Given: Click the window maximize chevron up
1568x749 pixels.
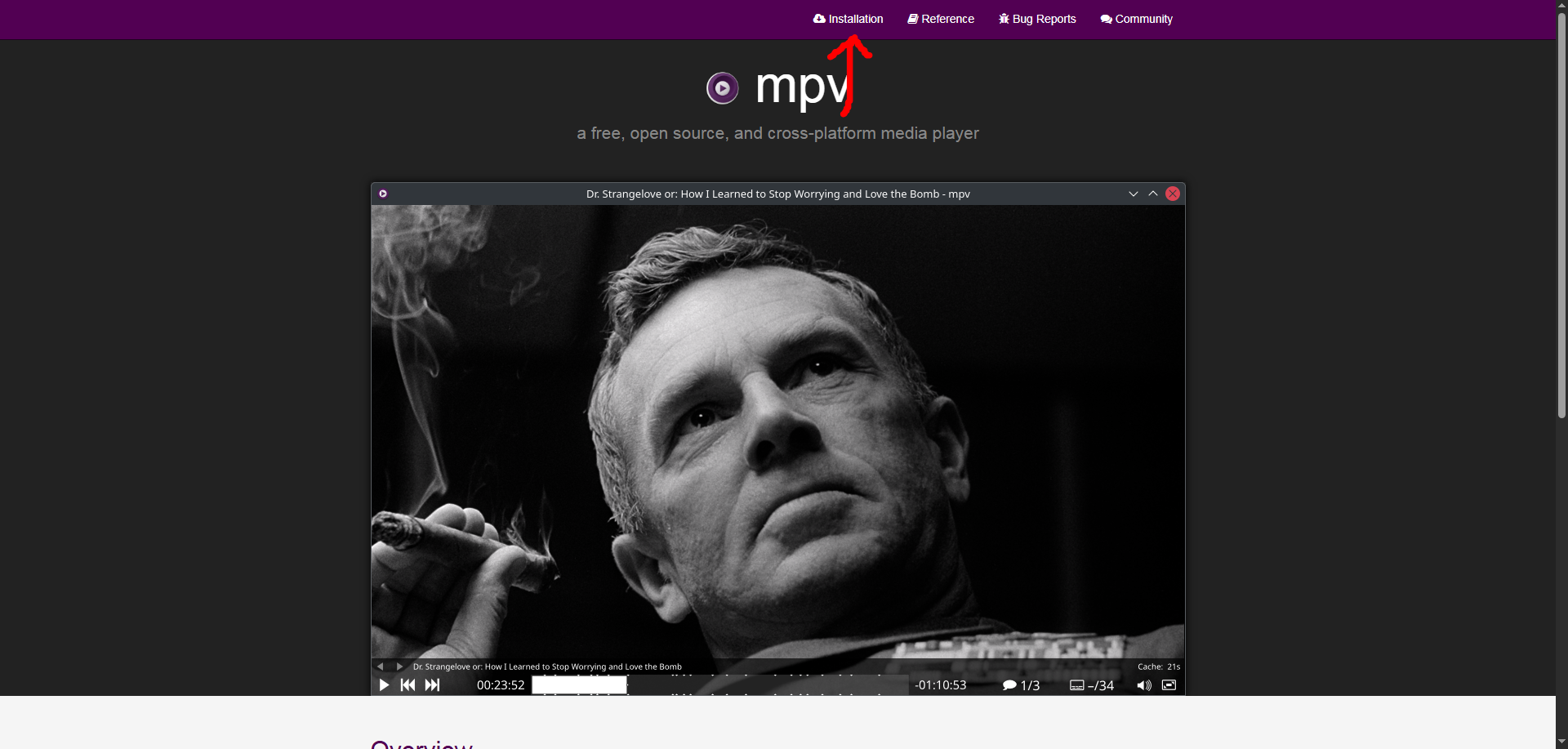Looking at the screenshot, I should click(1153, 194).
